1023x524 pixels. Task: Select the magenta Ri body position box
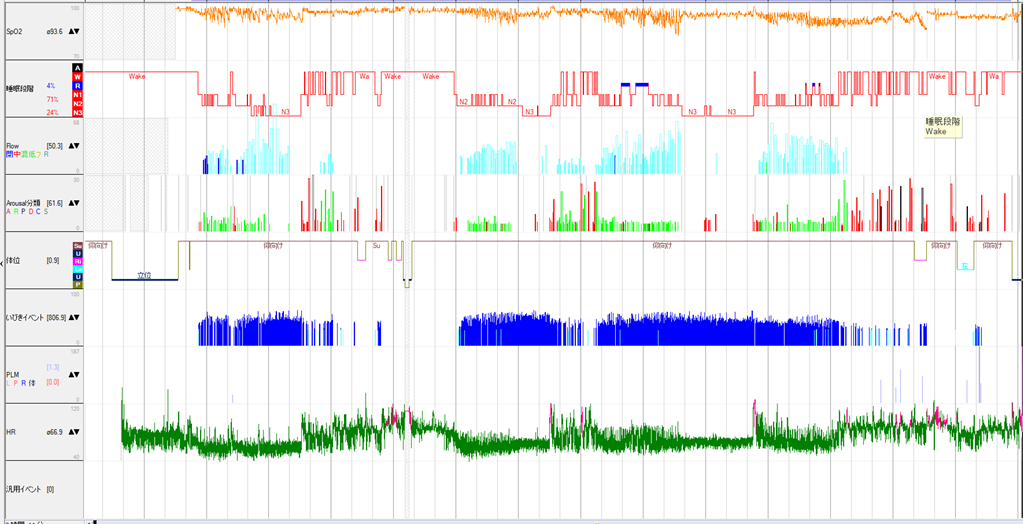pos(78,261)
